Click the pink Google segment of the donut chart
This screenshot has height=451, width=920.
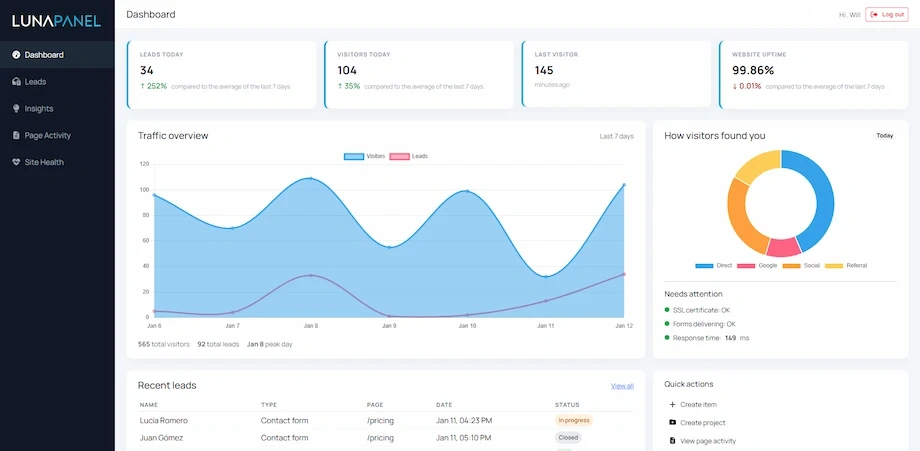pyautogui.click(x=784, y=247)
